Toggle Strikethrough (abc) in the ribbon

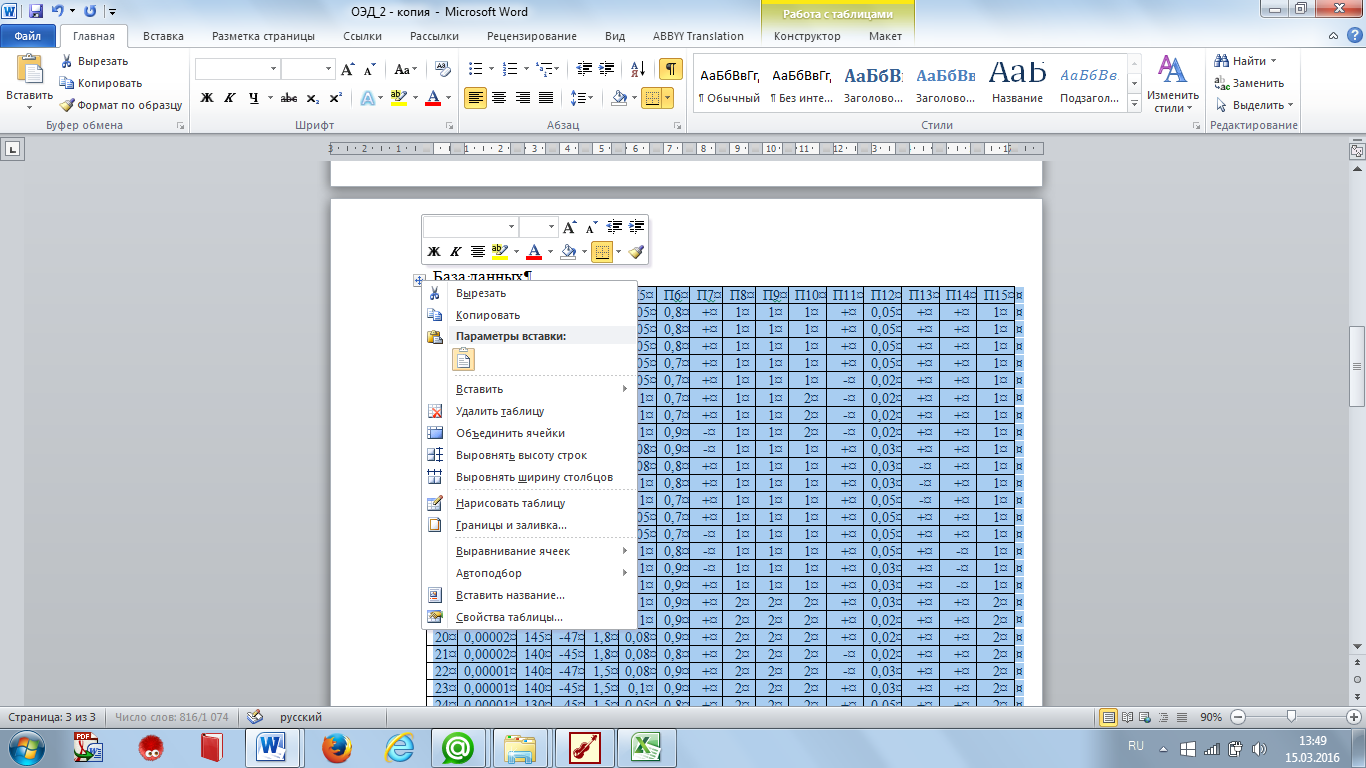click(x=289, y=98)
